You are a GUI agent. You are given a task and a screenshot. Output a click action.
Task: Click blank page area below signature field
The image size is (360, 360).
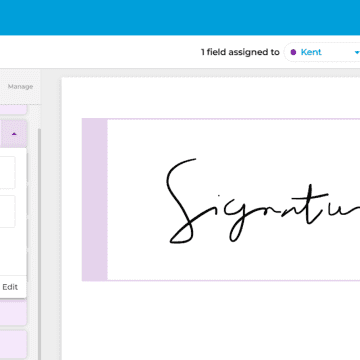click(211, 320)
